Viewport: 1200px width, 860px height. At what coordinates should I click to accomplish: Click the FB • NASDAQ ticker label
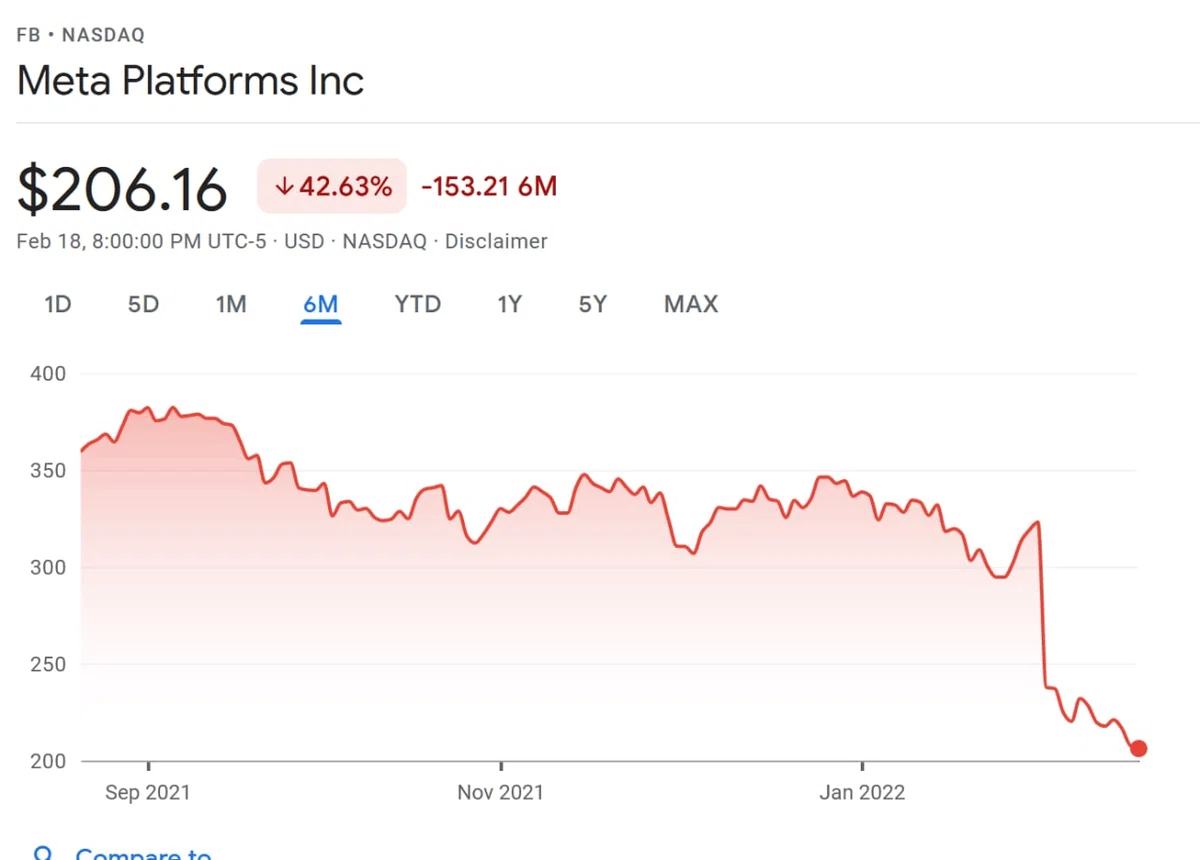click(x=81, y=35)
